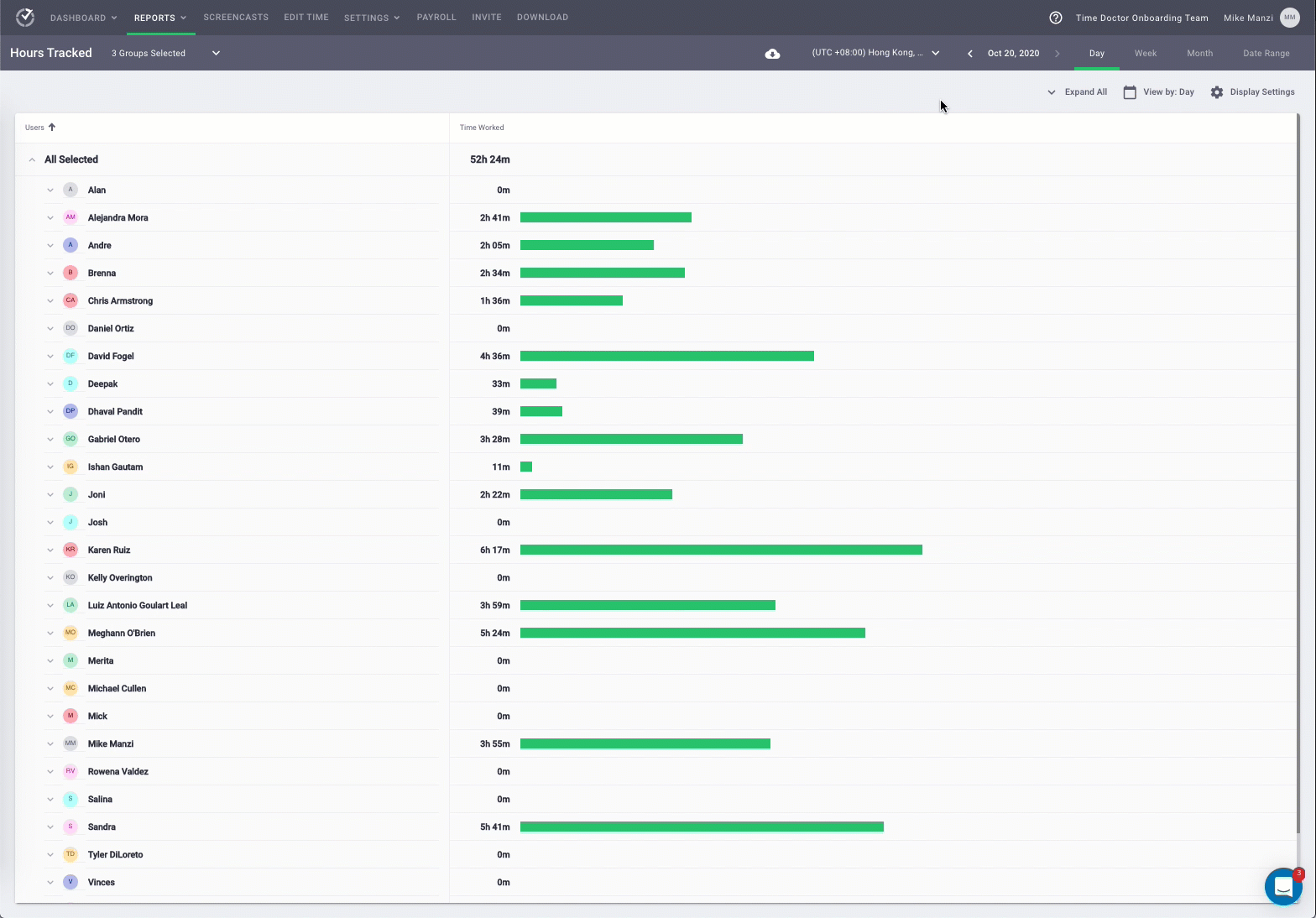Image resolution: width=1316 pixels, height=918 pixels.
Task: Go to previous date arrow
Action: point(970,53)
